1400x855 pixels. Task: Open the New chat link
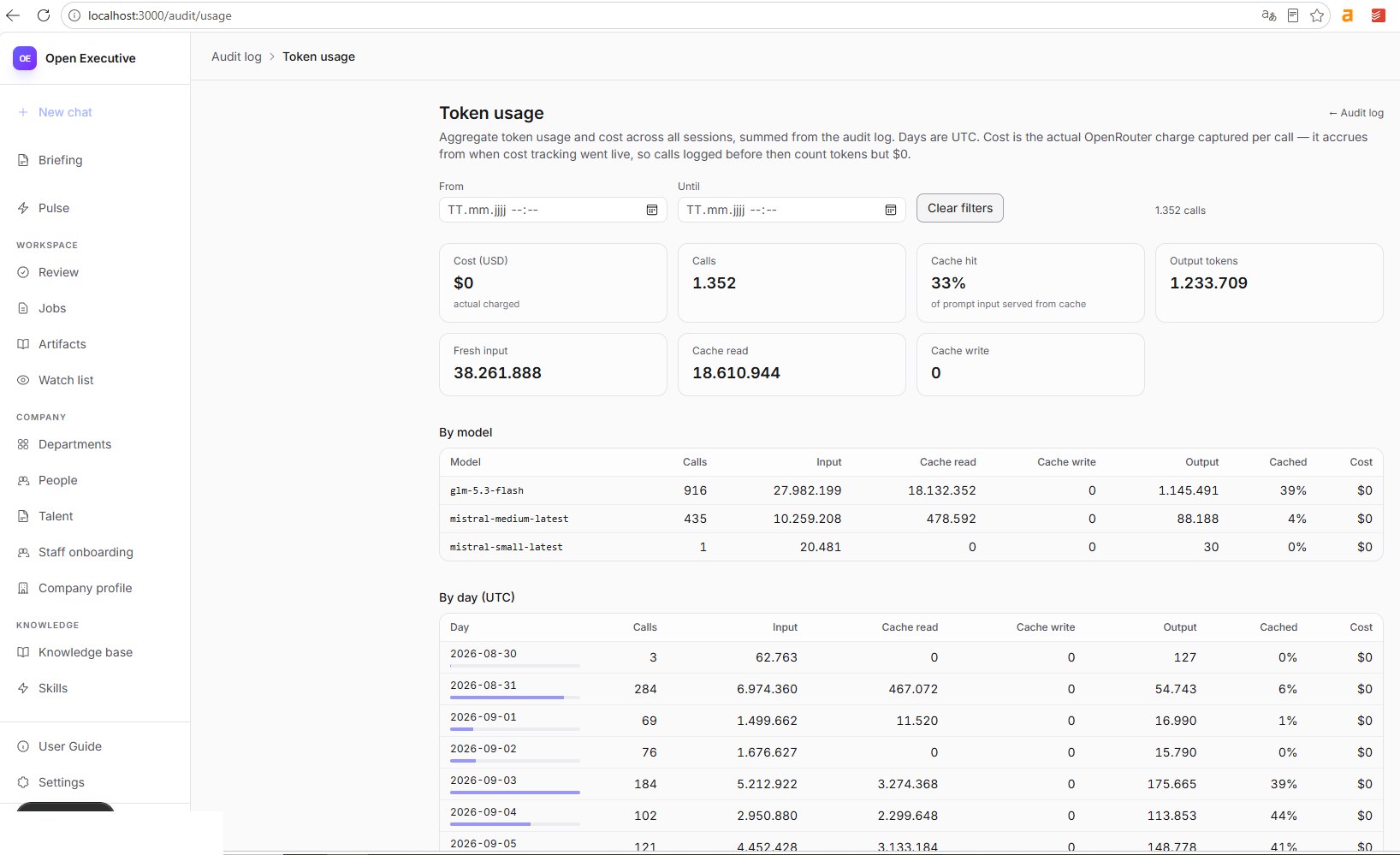click(65, 112)
